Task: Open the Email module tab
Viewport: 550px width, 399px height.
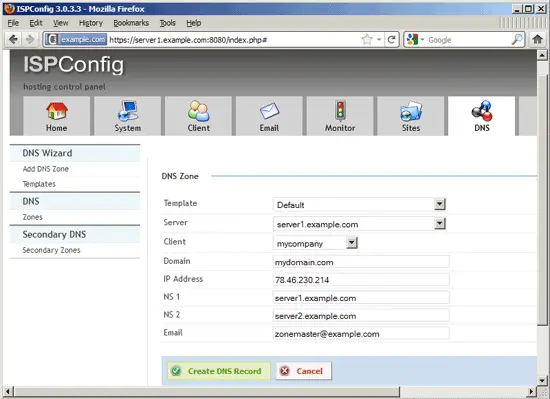Action: 269,116
